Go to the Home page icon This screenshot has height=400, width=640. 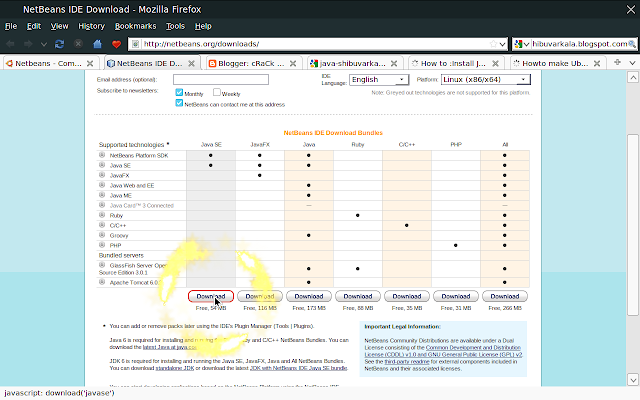(97, 44)
